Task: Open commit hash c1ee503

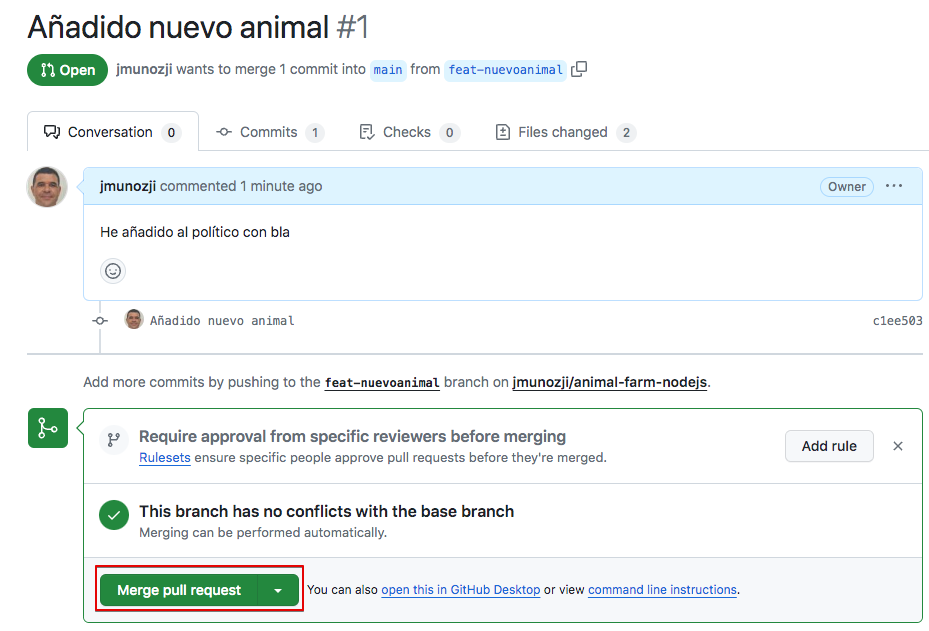Action: coord(897,321)
